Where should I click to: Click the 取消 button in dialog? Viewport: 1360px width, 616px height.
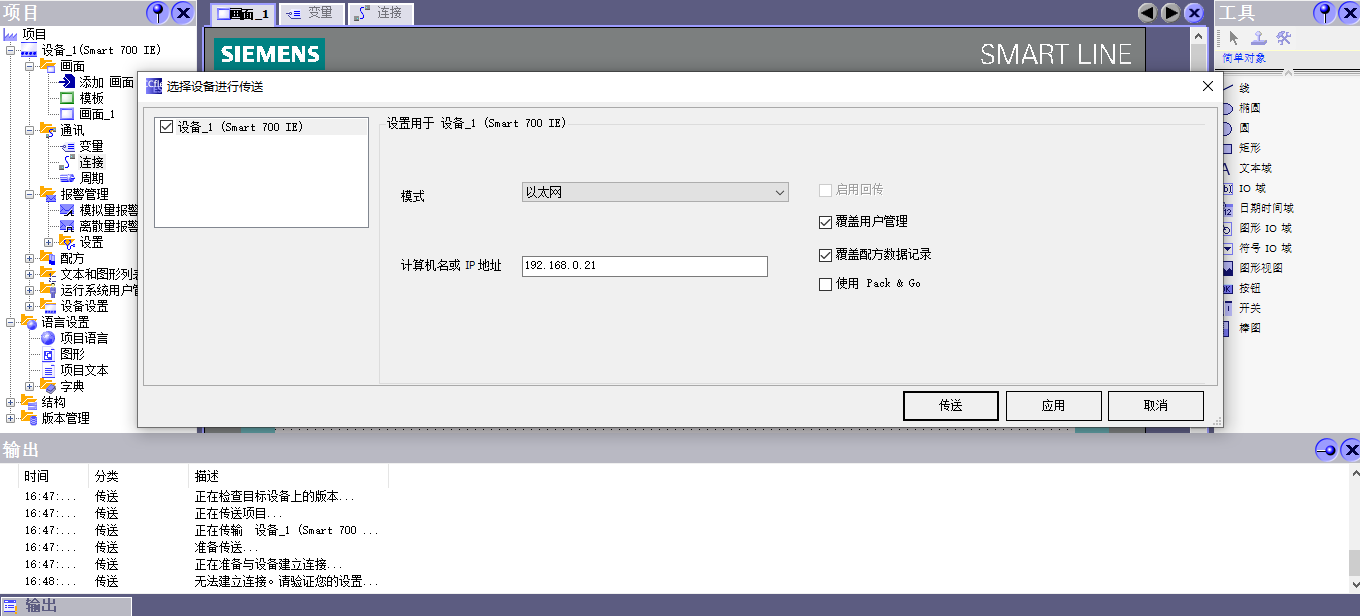1155,406
